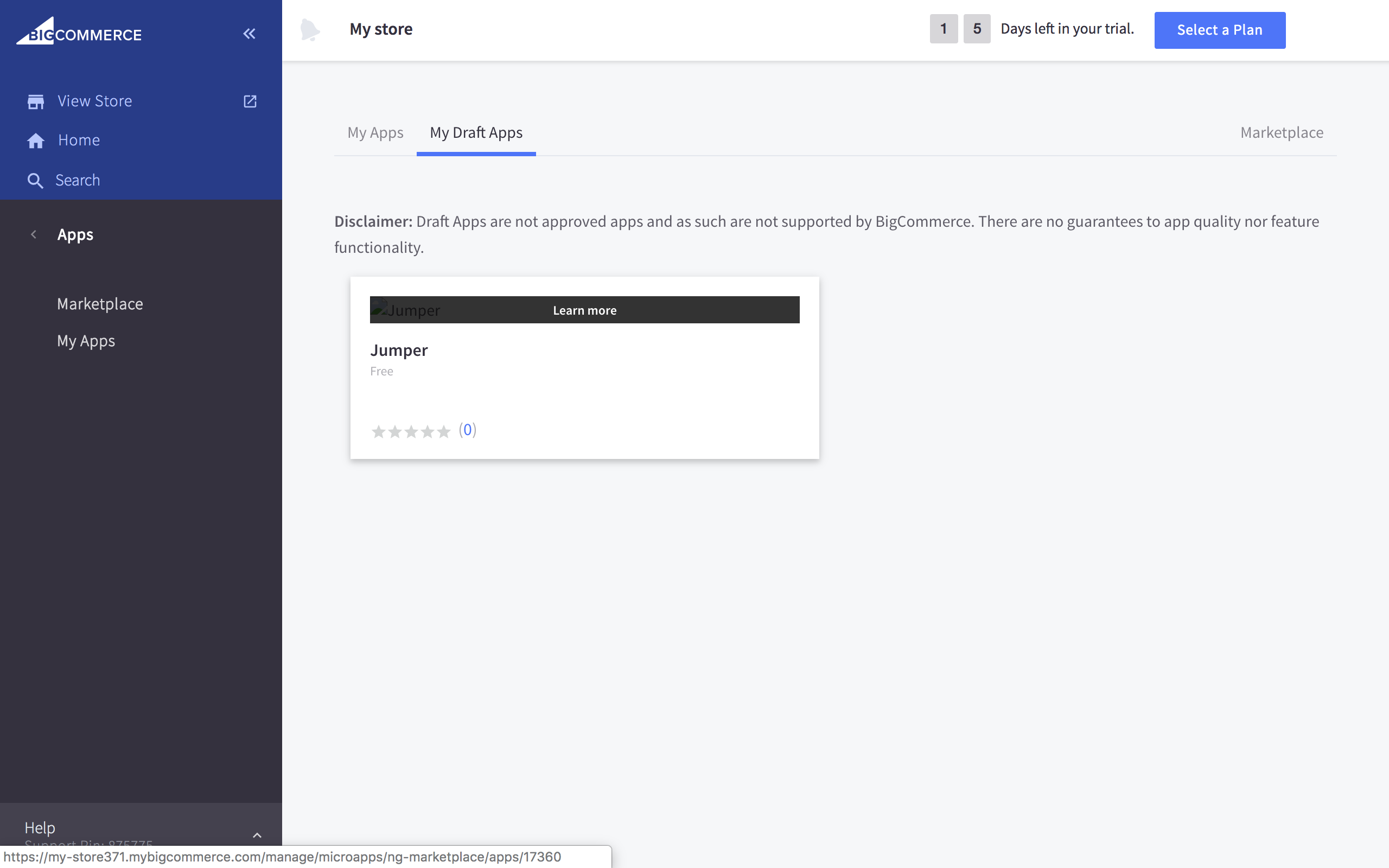Open the Jumper app title

coord(399,350)
